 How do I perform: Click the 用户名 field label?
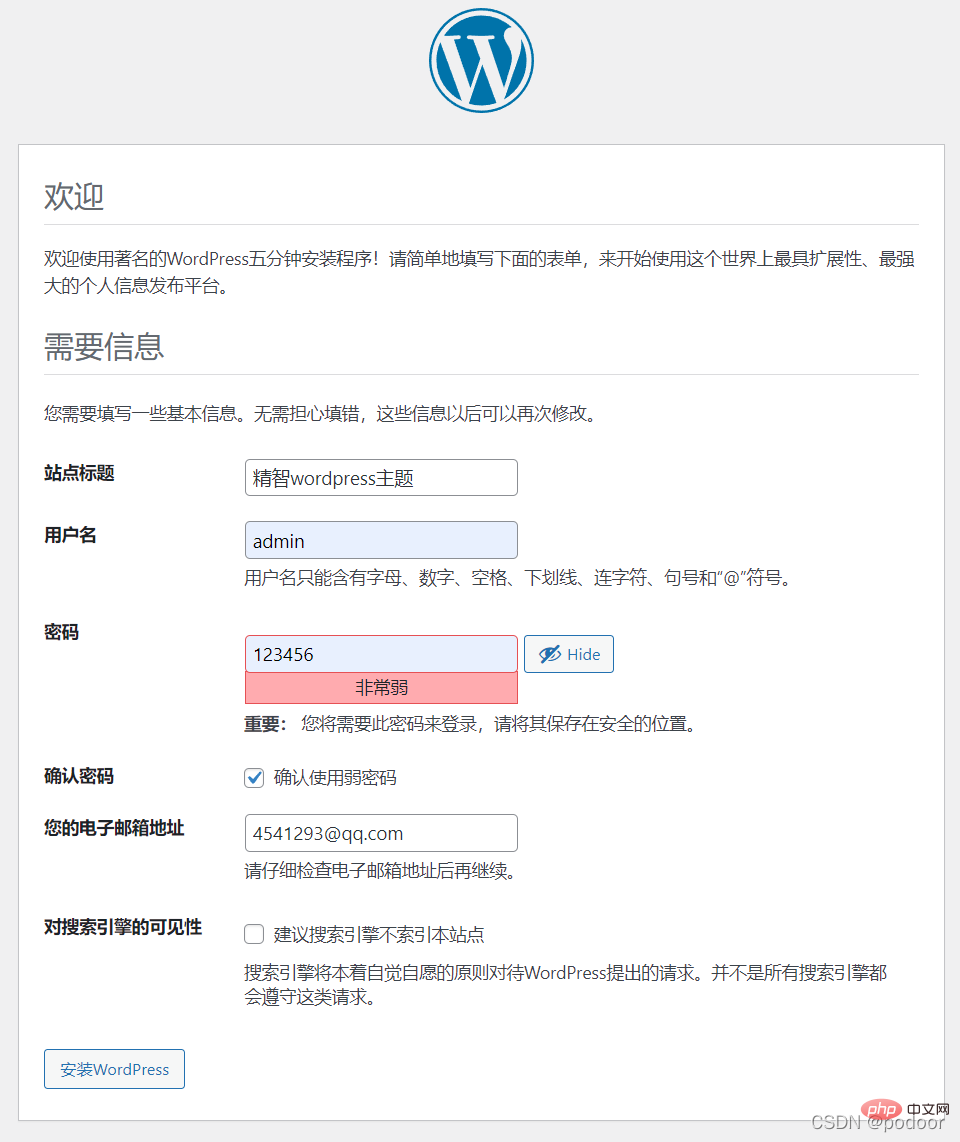(70, 535)
